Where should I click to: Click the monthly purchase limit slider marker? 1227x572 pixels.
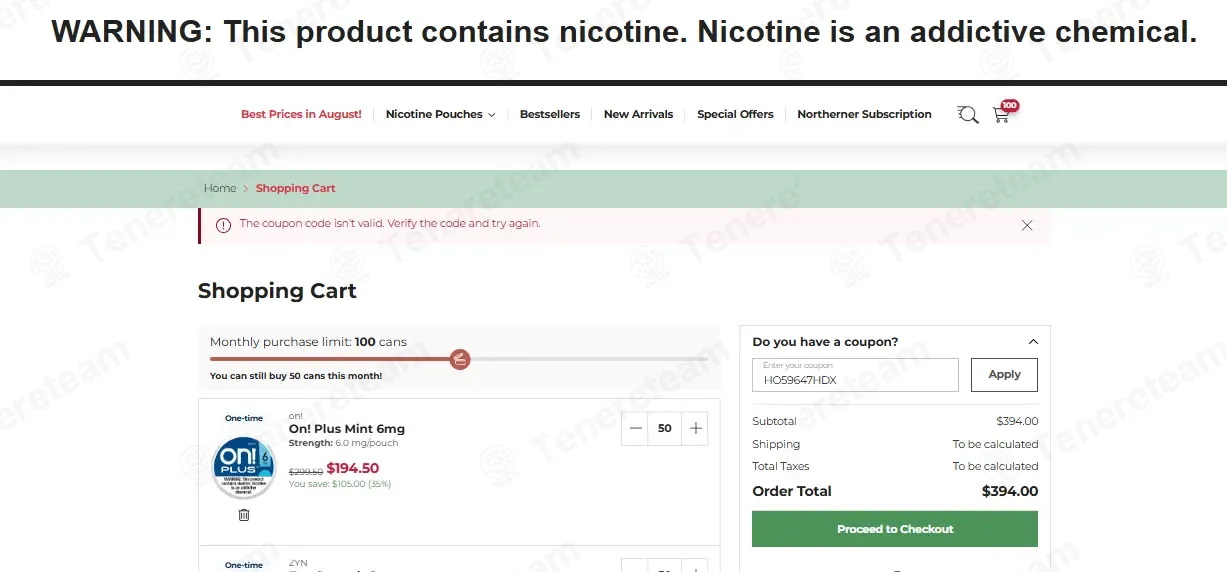pos(460,358)
